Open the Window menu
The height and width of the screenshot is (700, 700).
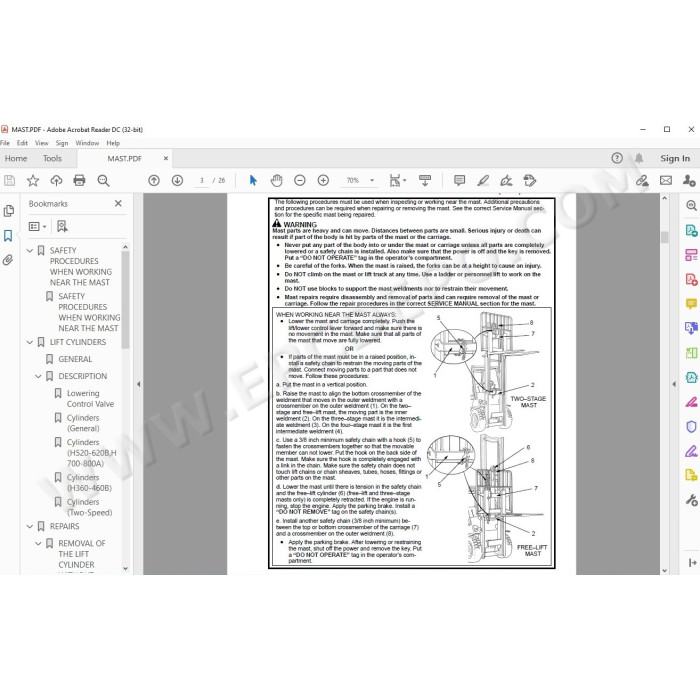(x=87, y=143)
